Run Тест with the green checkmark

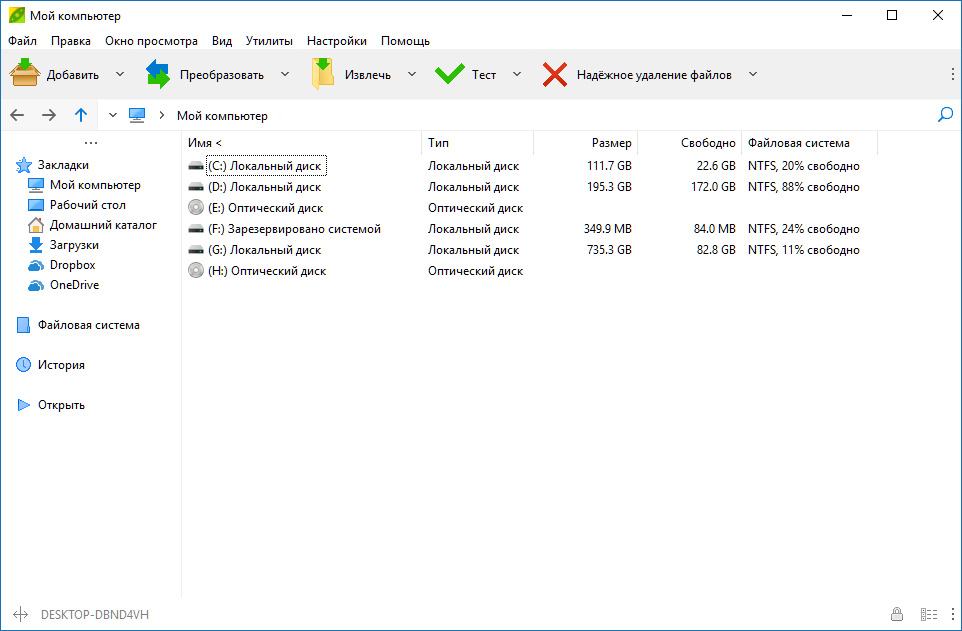click(x=450, y=74)
